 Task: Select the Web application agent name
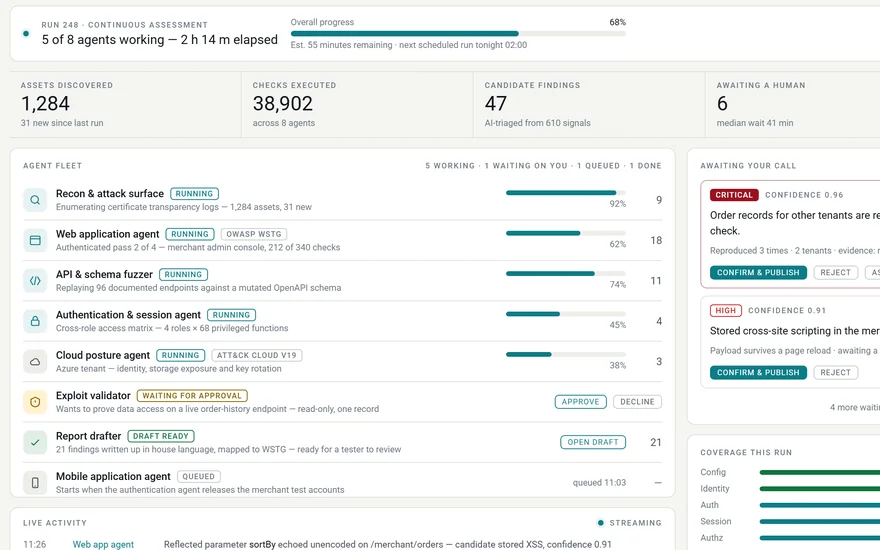pos(107,234)
